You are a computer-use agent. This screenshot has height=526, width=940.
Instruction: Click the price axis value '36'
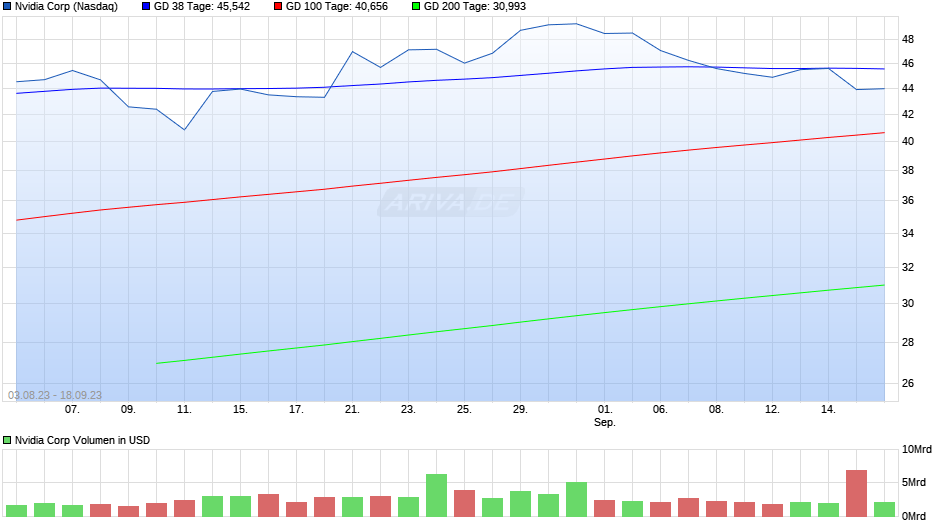[x=908, y=200]
